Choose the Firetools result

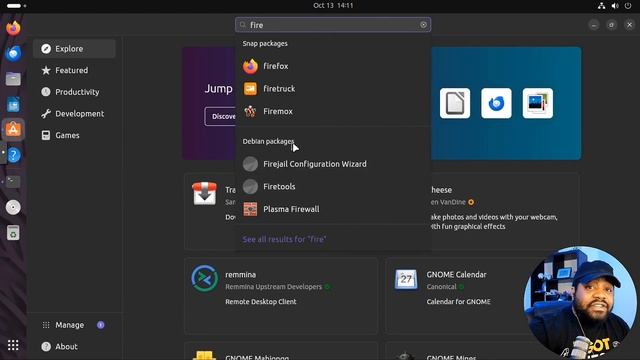click(333, 187)
